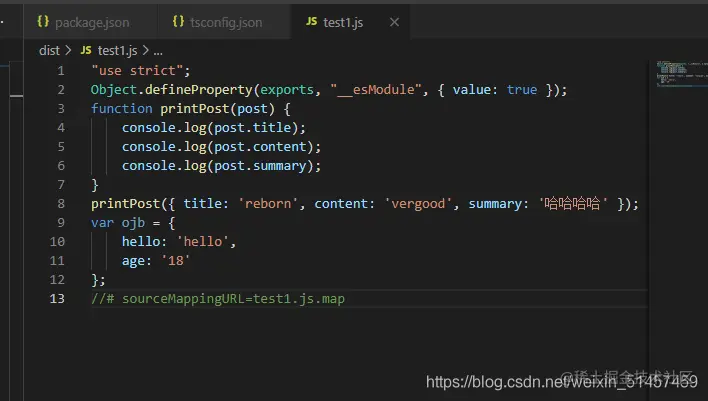
Task: Click the JSON braces icon on tsconfig.json tab
Action: tap(178, 22)
